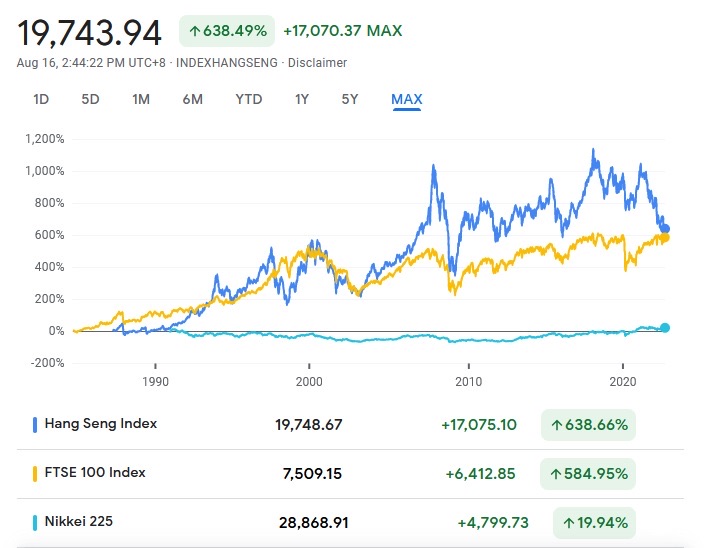Open the Nikkei 225 row

click(350, 522)
